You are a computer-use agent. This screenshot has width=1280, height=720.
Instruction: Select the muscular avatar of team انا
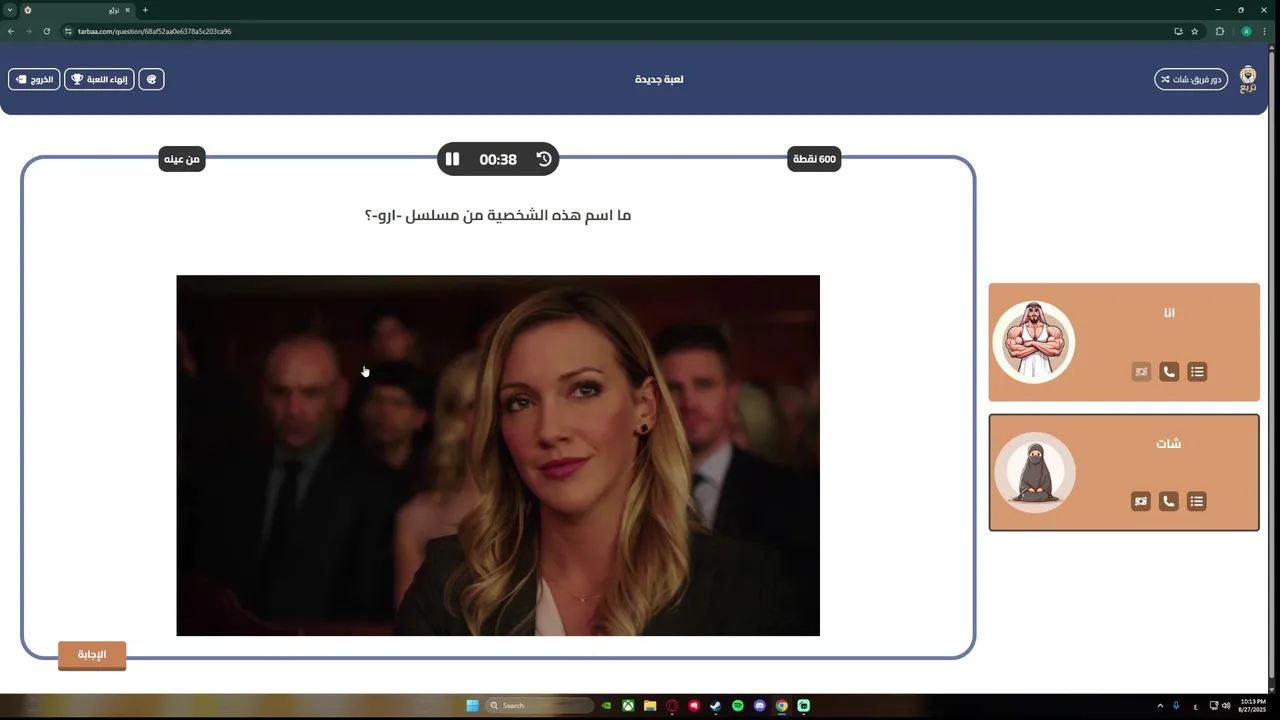click(x=1034, y=342)
